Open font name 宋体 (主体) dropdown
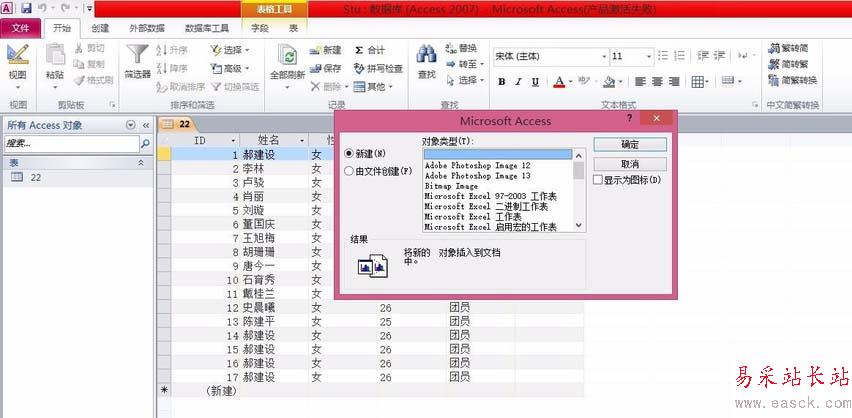 coord(604,57)
